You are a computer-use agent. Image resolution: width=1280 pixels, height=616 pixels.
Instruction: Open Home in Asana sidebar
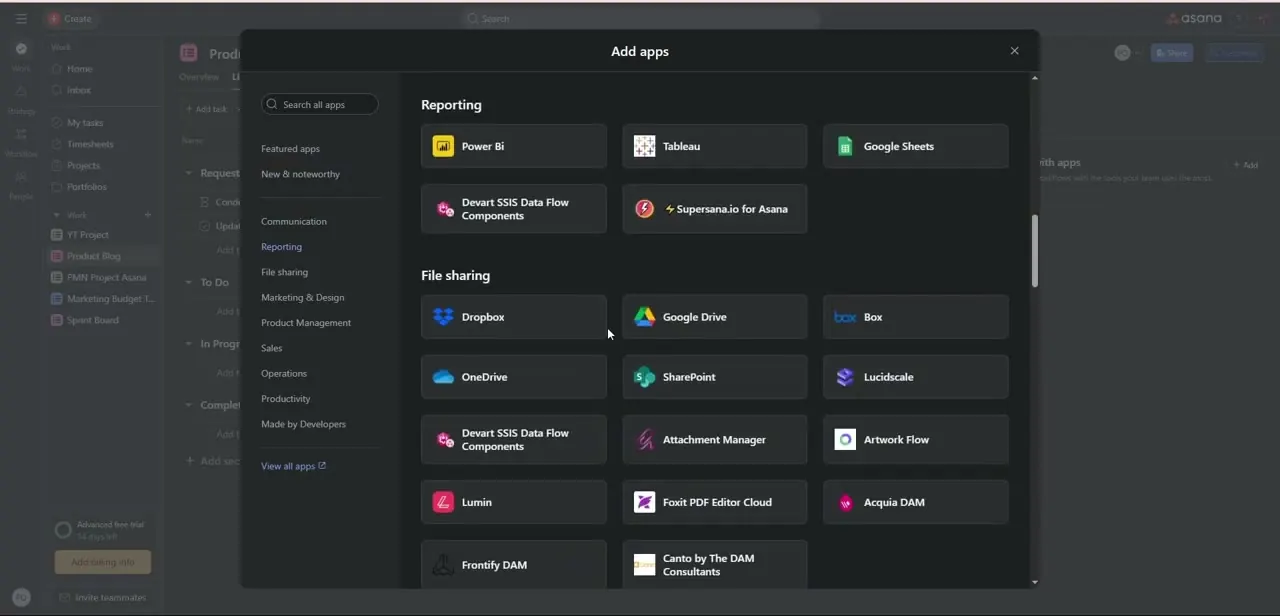tap(79, 69)
